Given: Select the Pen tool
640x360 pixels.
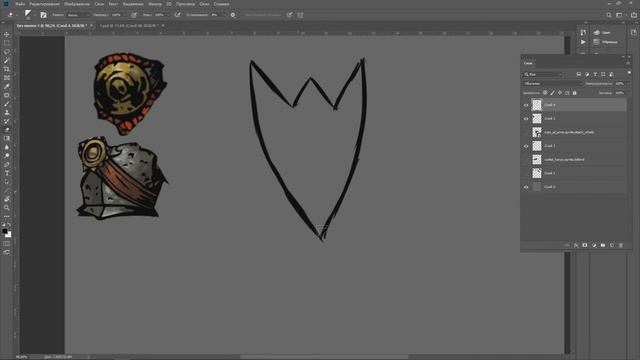Looking at the screenshot, I should [x=7, y=164].
